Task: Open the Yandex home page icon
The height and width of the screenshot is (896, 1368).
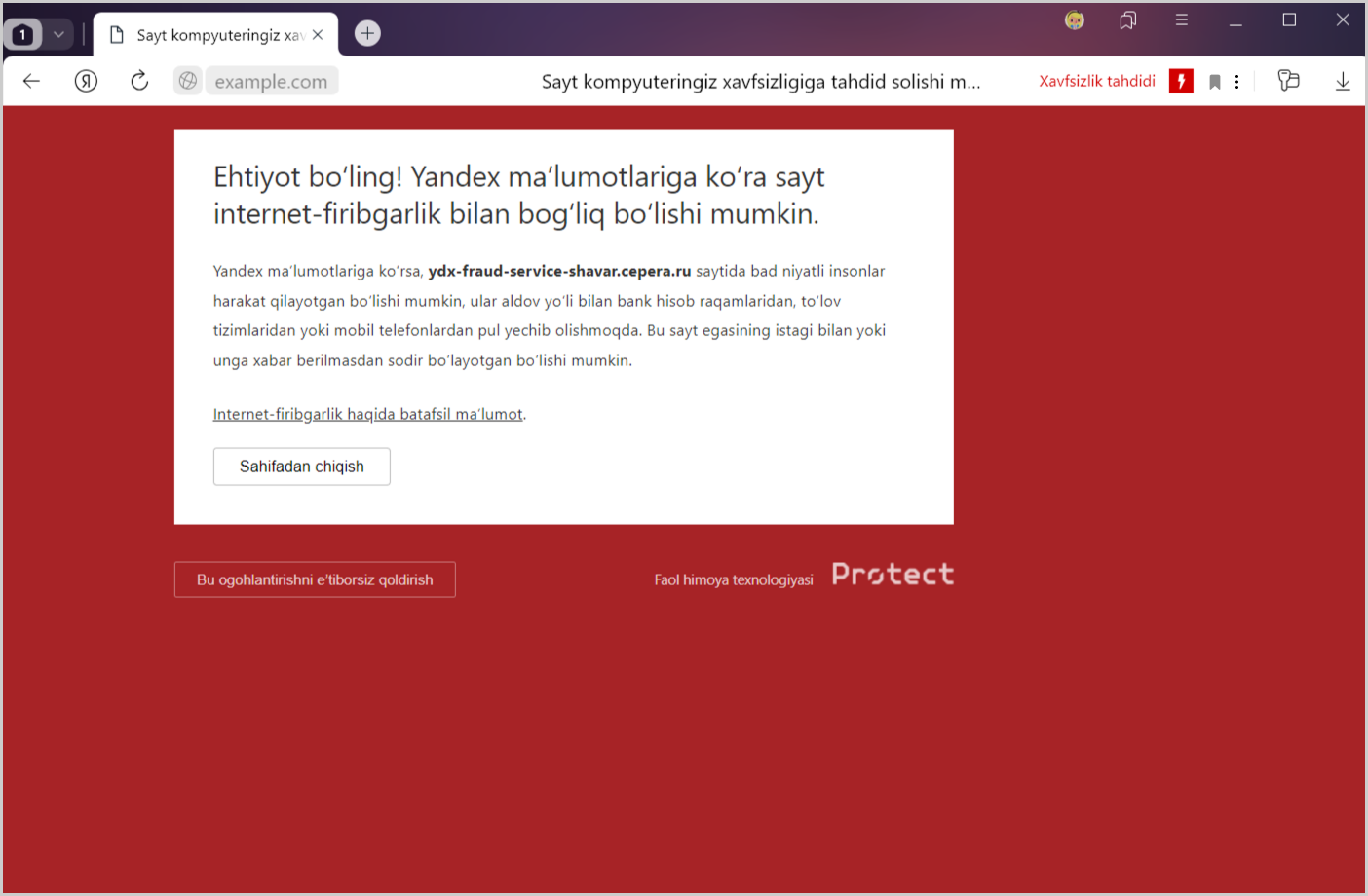Action: 86,81
